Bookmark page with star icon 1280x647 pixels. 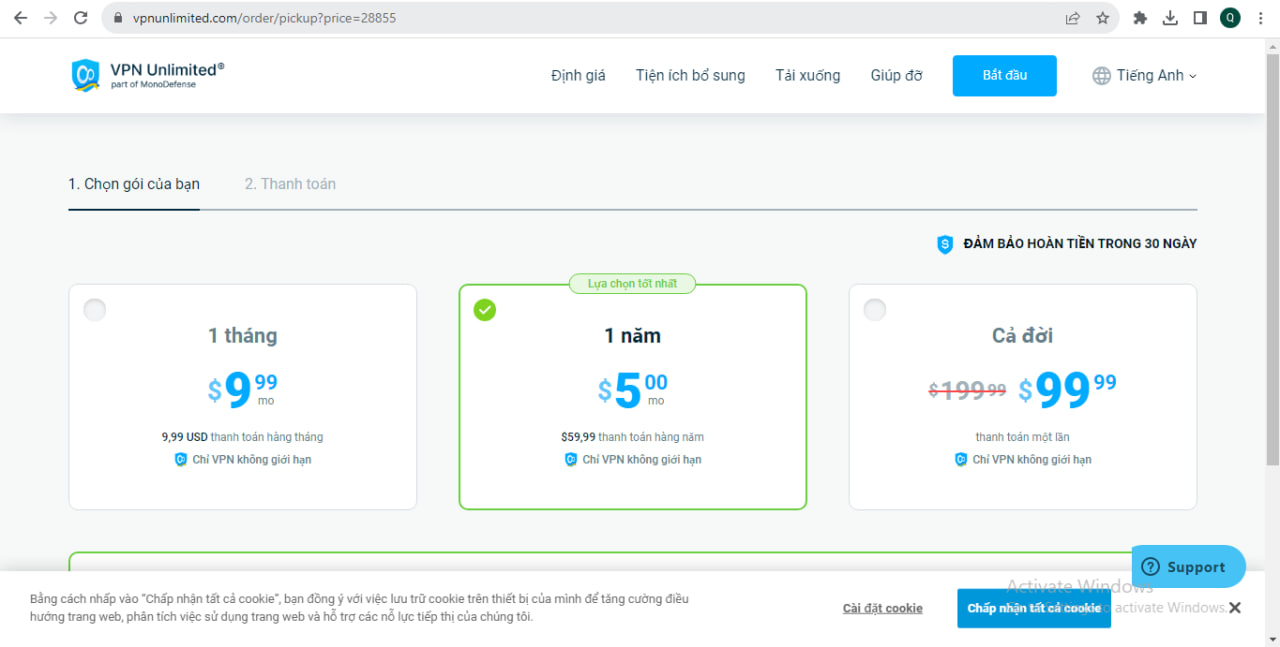click(1102, 18)
